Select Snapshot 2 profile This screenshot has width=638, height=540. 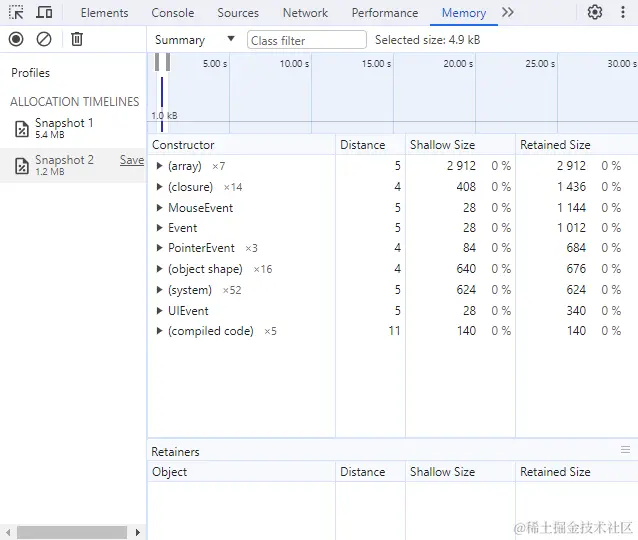tap(73, 165)
